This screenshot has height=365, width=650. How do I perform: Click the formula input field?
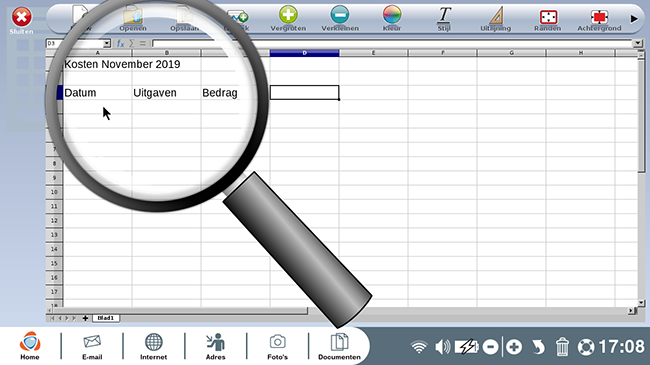click(x=392, y=43)
